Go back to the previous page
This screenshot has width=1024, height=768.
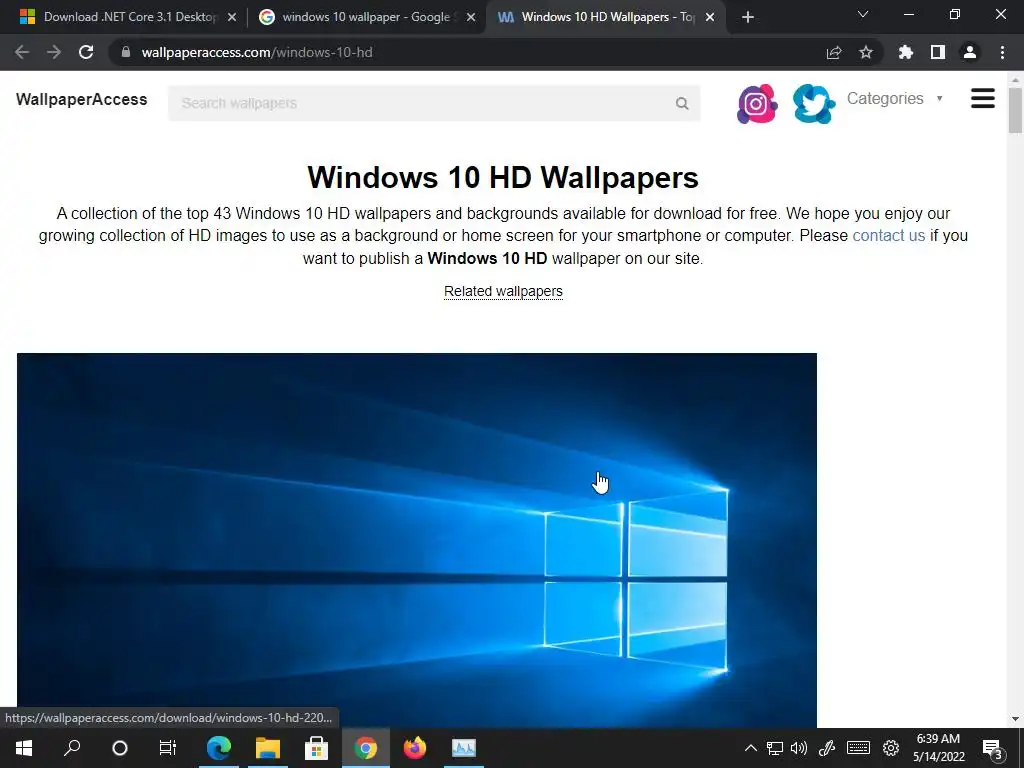point(22,52)
